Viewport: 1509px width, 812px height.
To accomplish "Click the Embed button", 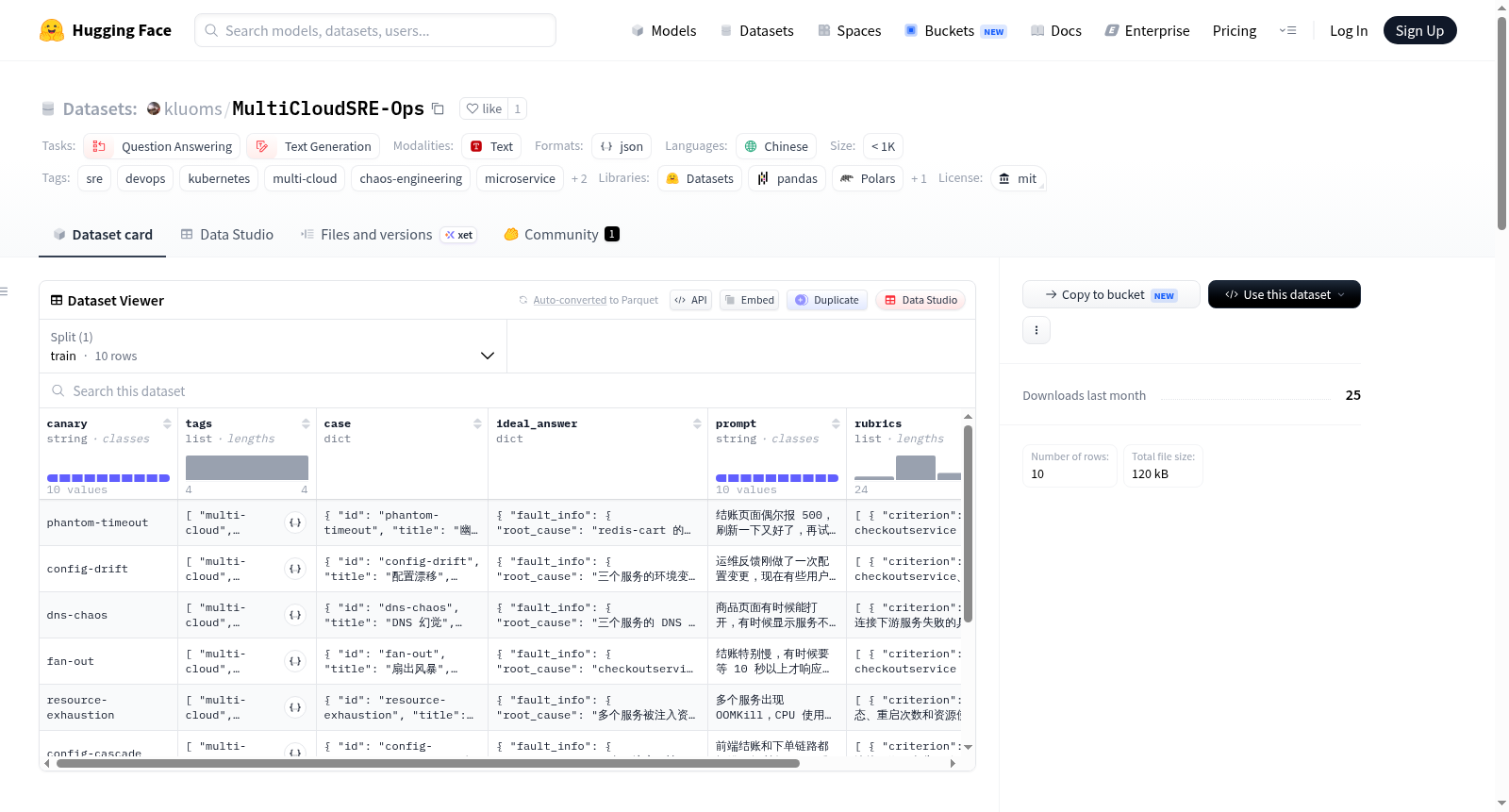I will point(748,300).
